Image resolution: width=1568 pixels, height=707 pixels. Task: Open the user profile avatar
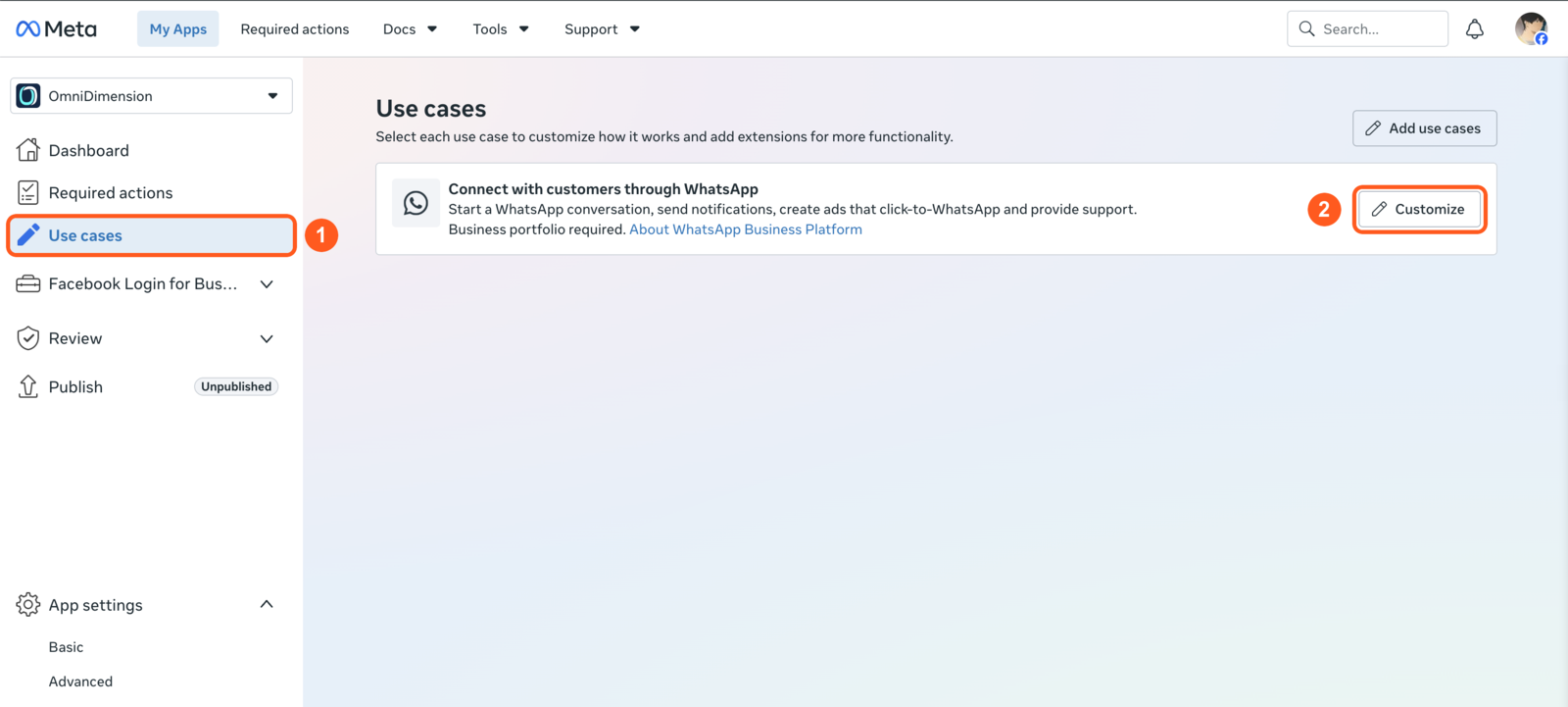point(1531,28)
